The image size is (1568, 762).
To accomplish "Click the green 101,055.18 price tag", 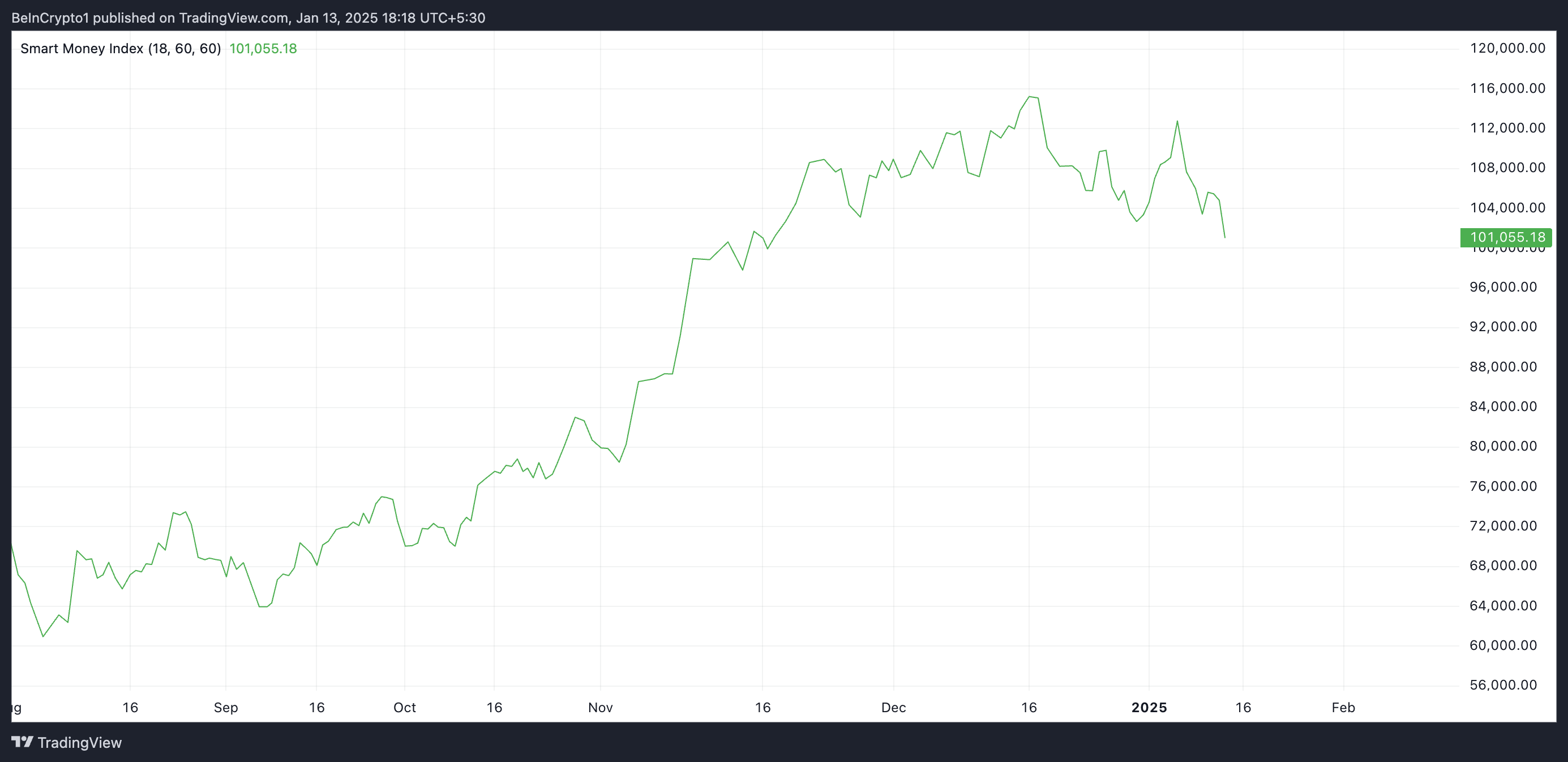I will [x=1506, y=237].
